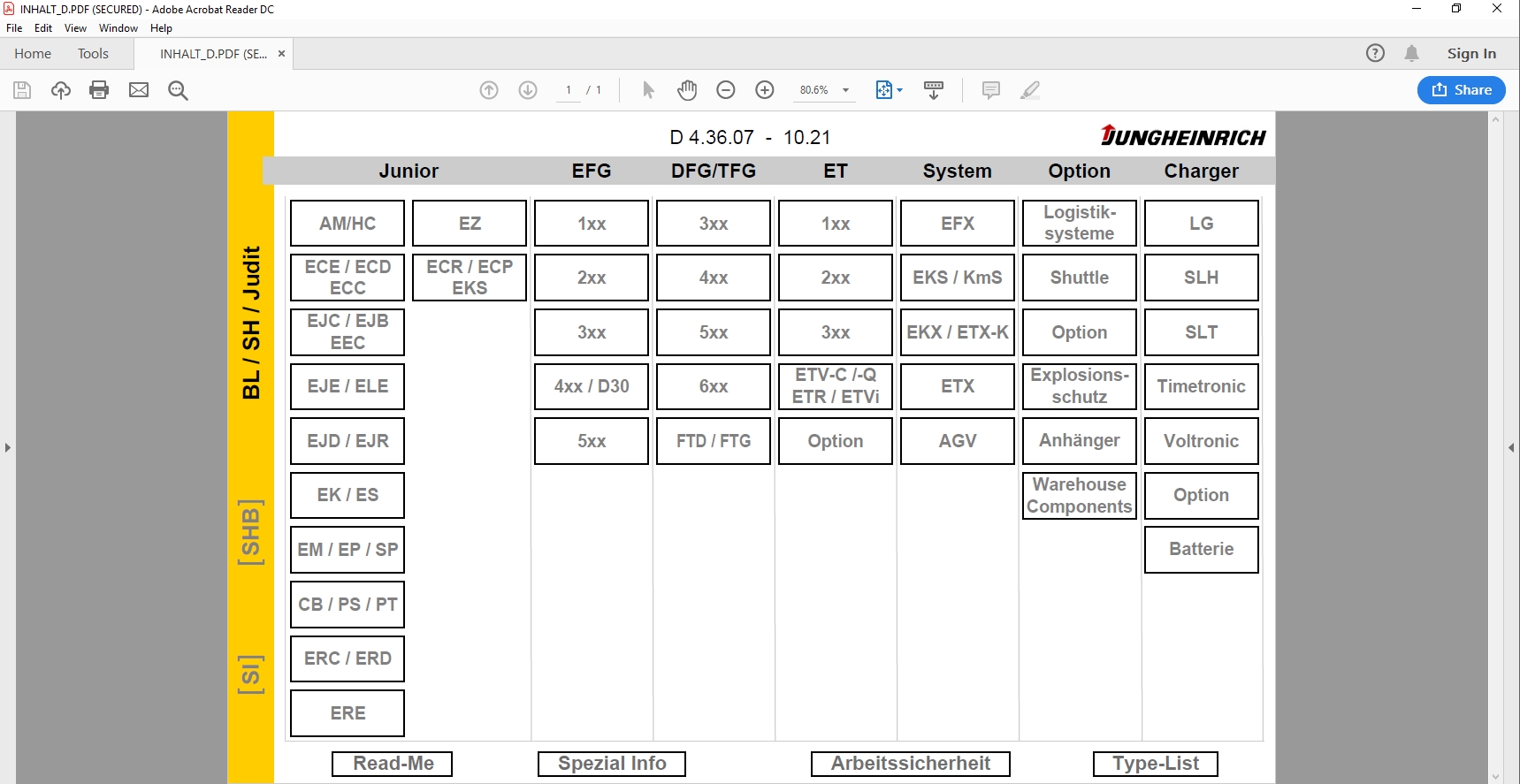Open the ECE / ECD ECC link
1520x784 pixels.
point(348,278)
